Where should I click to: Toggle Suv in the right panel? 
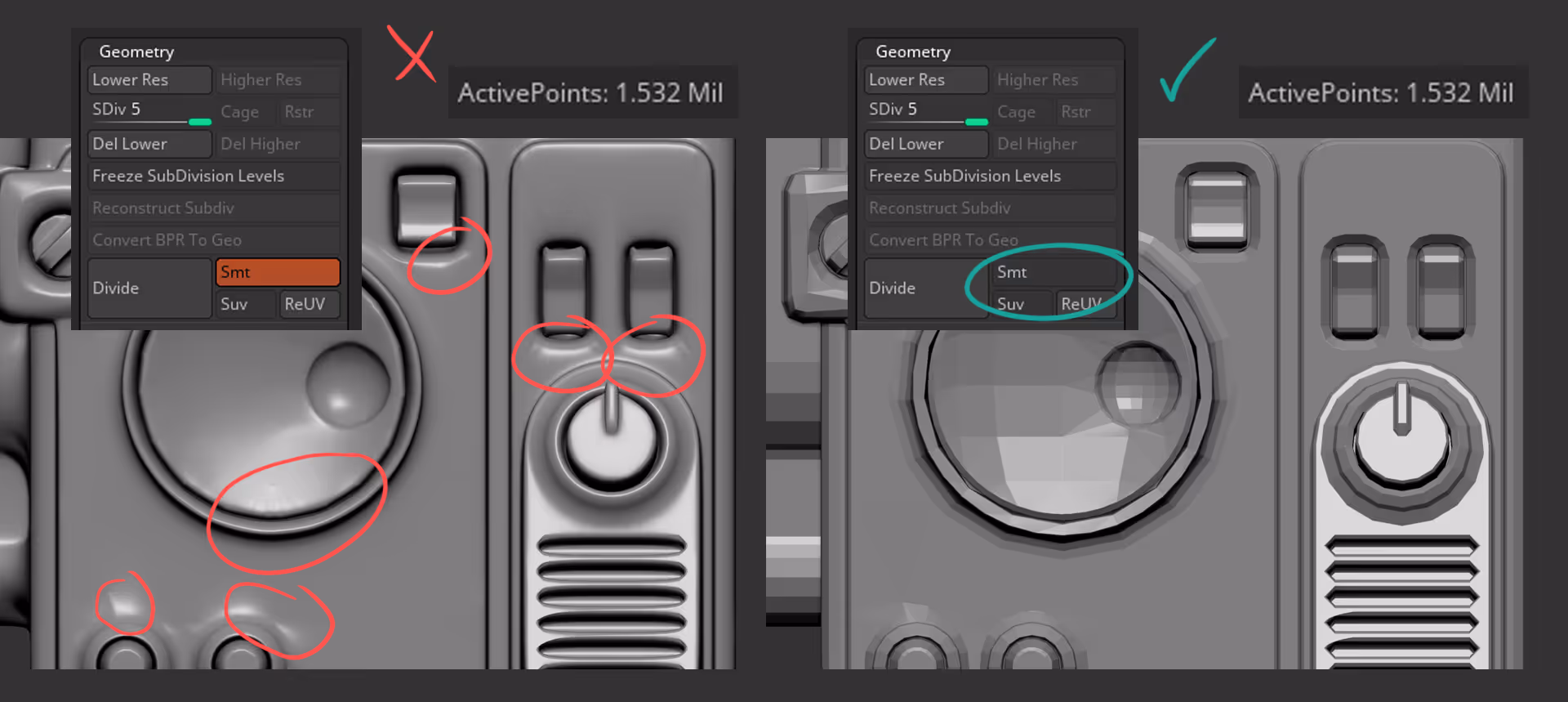(1022, 304)
